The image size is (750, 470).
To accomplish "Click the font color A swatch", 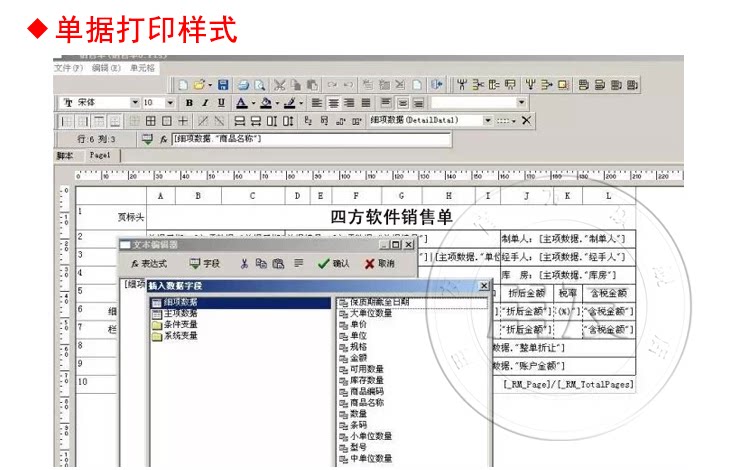I will pos(242,103).
